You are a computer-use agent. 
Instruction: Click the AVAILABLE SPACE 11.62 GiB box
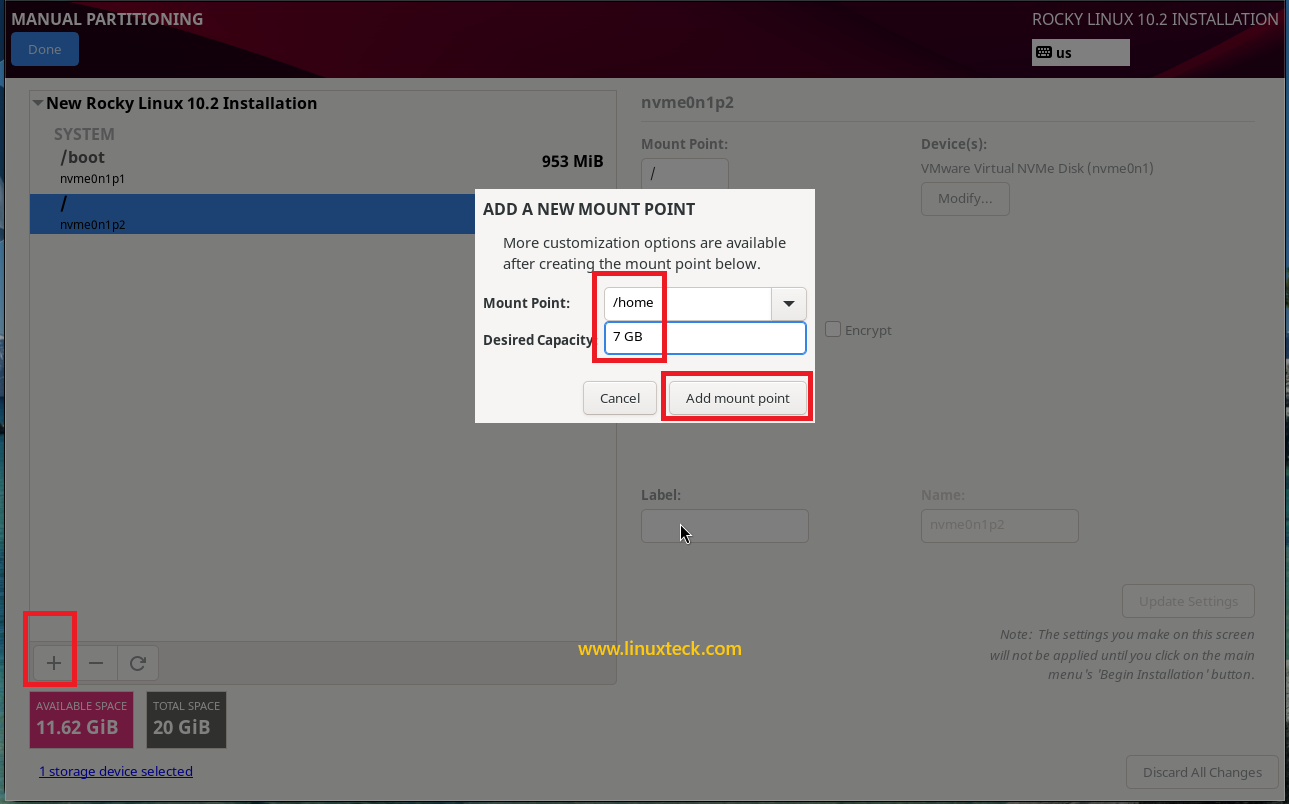tap(83, 720)
